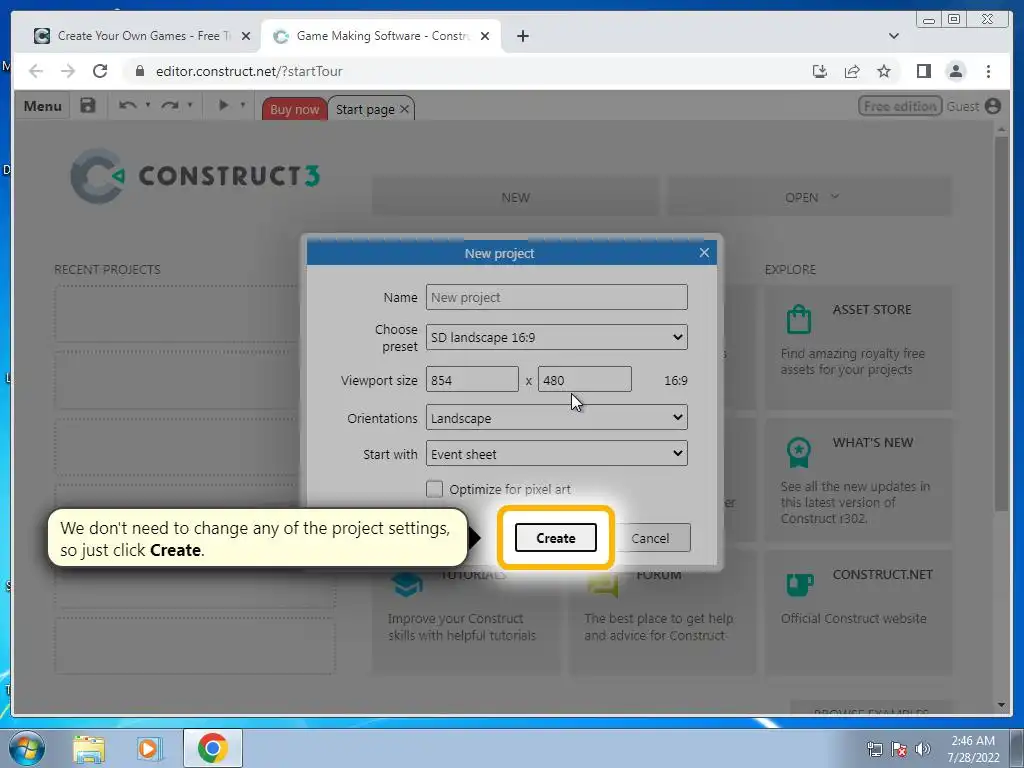The height and width of the screenshot is (768, 1024).
Task: Open the What's New ribbon badge icon
Action: (x=799, y=452)
